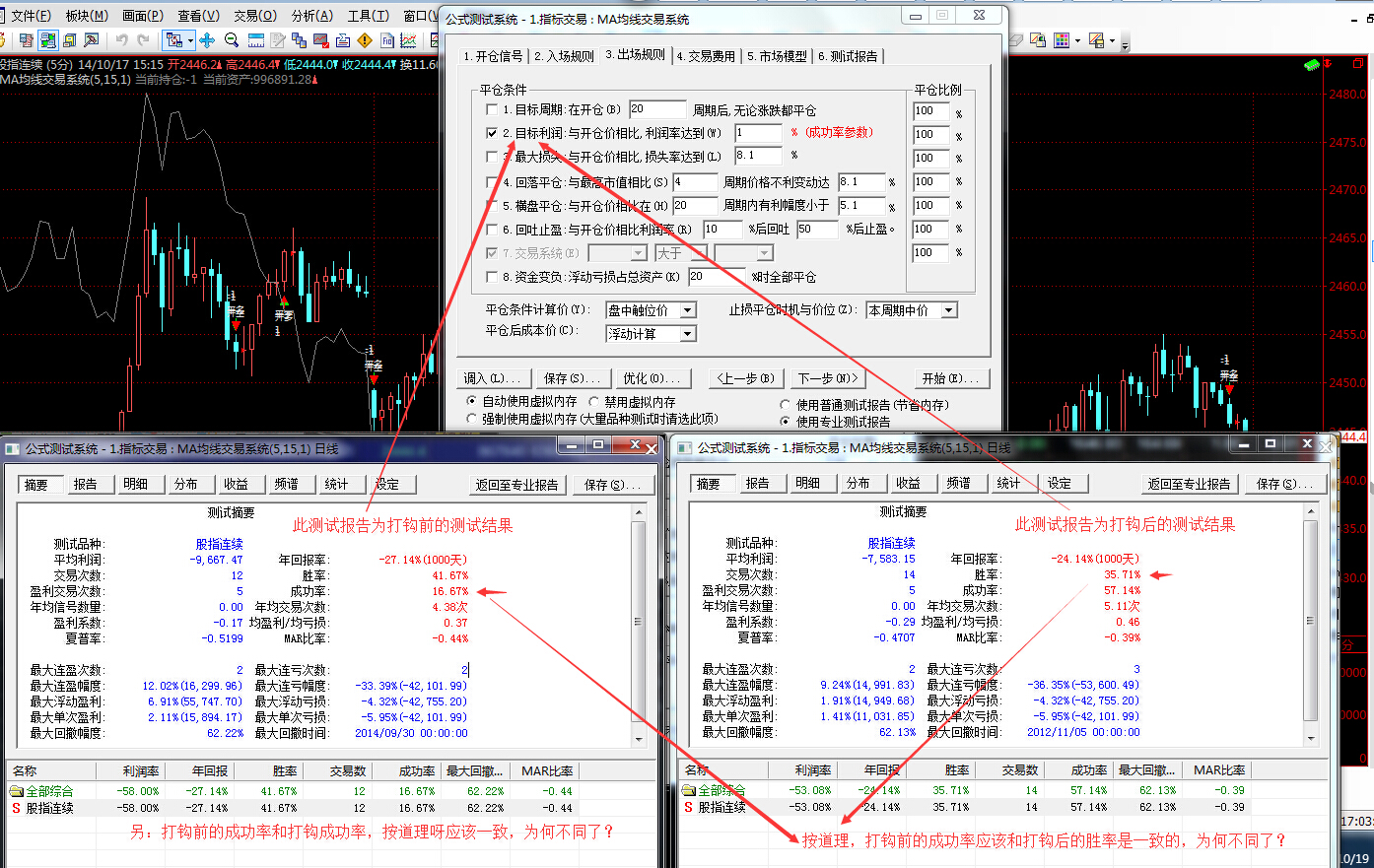The width and height of the screenshot is (1374, 868).
Task: Click the colorful grid palette toolbar icon
Action: 1062,40
